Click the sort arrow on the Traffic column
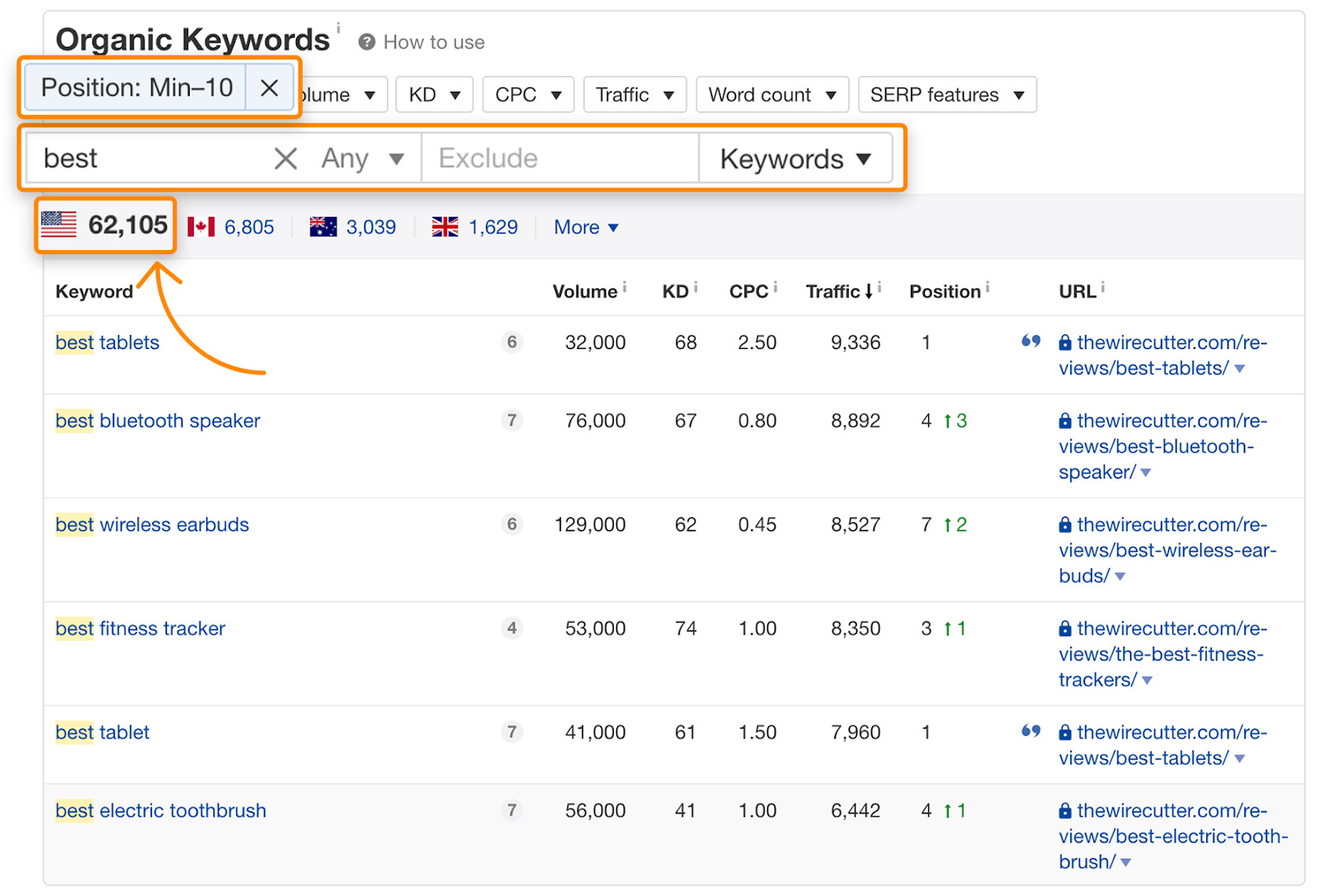This screenshot has width=1320, height=896. (870, 290)
